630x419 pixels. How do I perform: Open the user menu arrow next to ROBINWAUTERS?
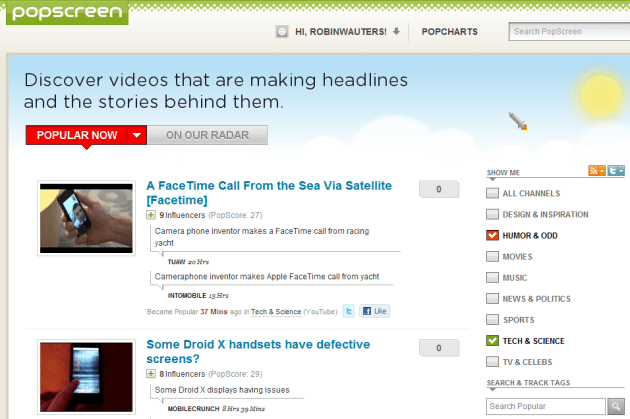click(397, 31)
